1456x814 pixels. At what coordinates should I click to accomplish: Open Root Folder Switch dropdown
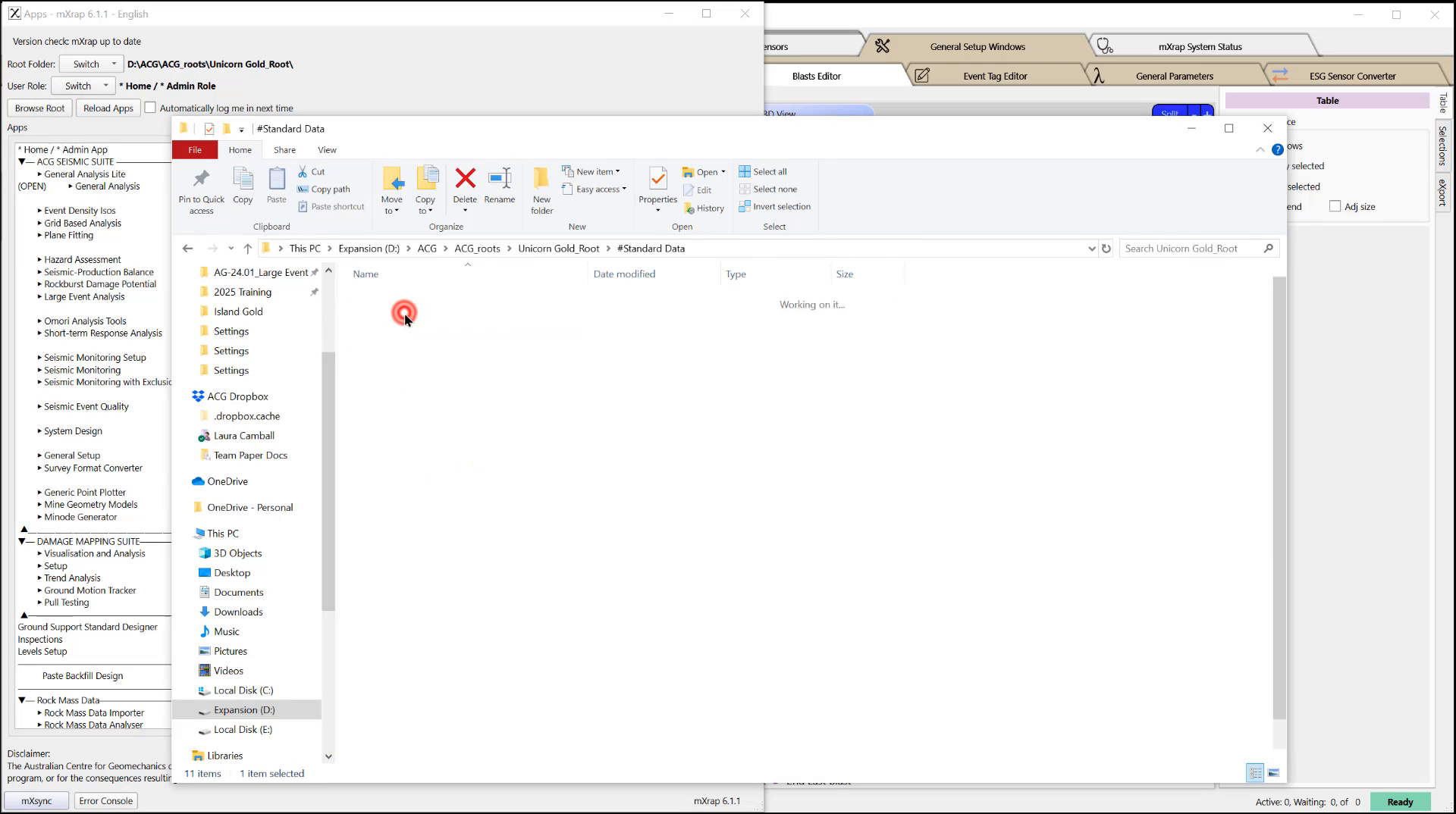click(92, 64)
